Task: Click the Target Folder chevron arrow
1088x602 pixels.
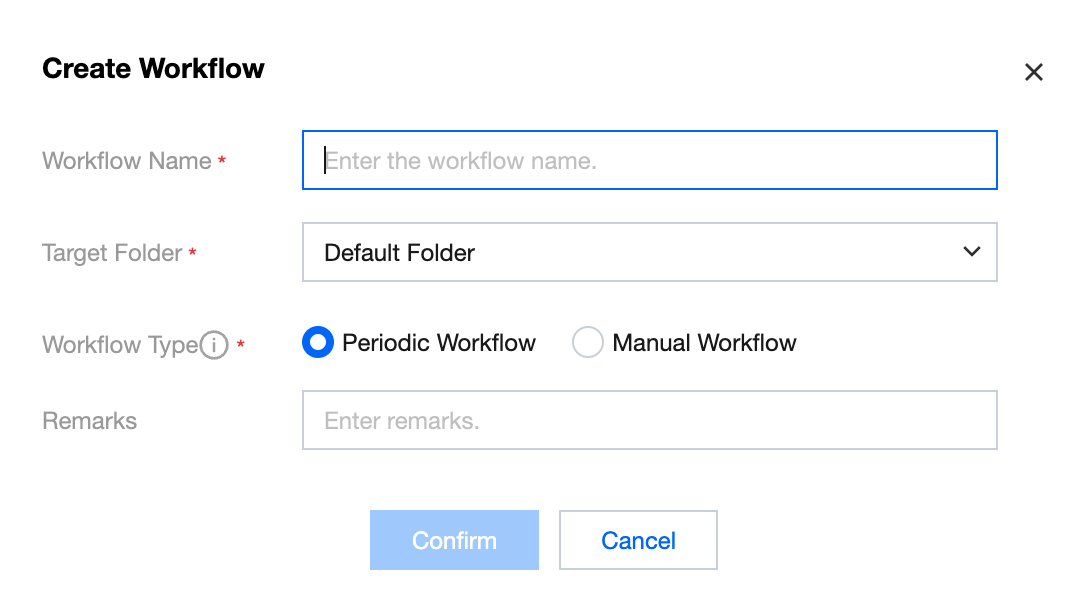Action: [971, 252]
